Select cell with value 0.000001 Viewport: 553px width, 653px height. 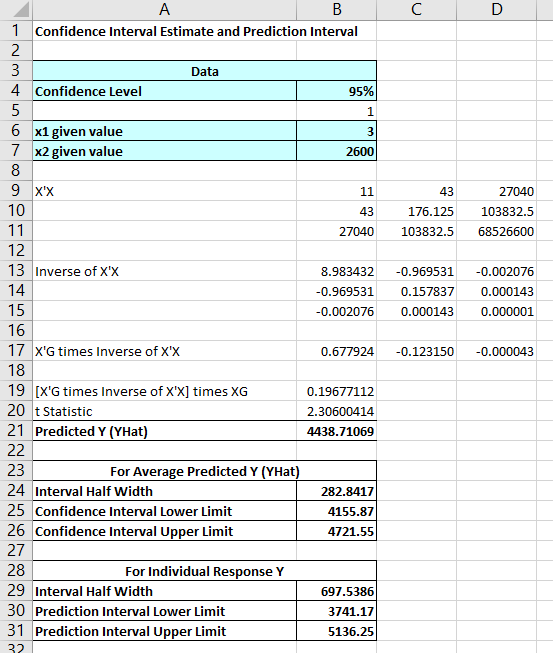(496, 311)
